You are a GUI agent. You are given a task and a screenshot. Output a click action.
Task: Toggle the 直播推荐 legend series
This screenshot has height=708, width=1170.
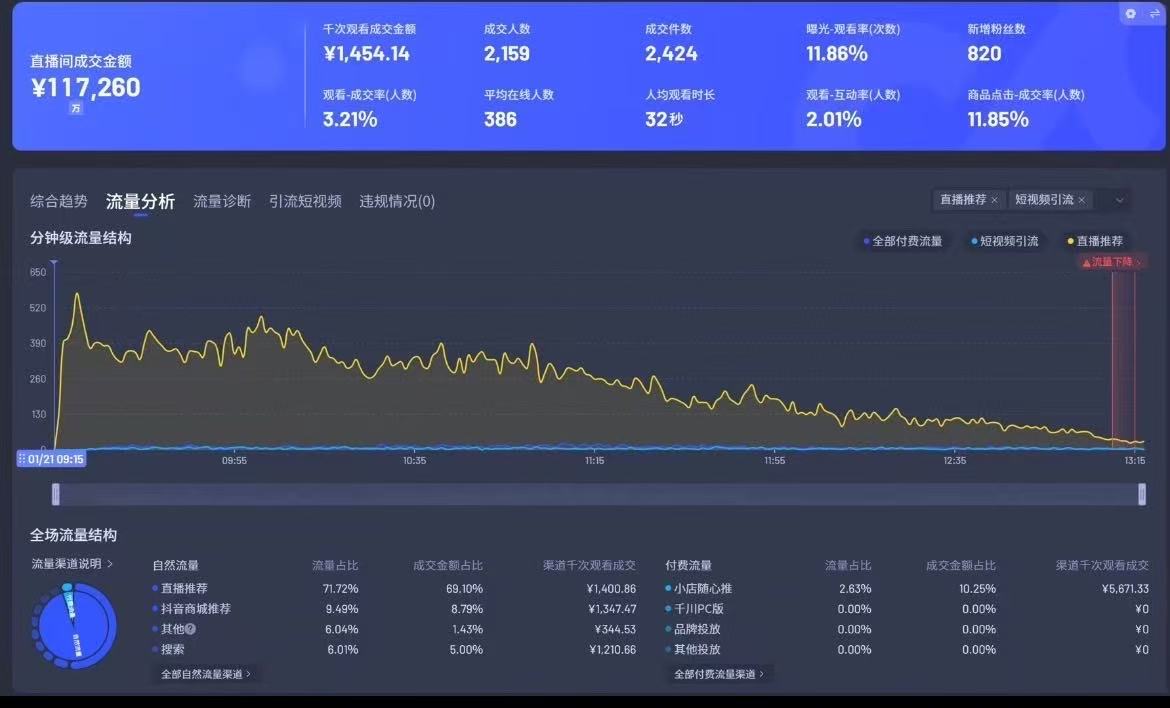click(1094, 241)
